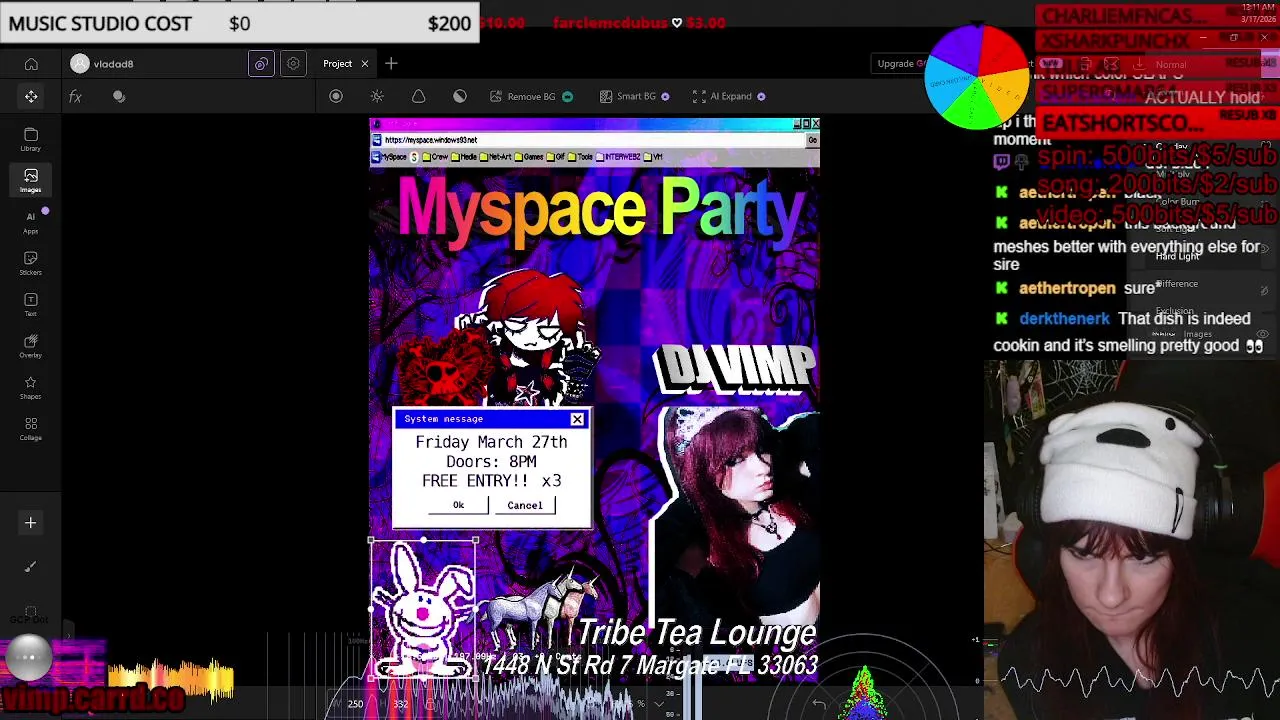1280x720 pixels.
Task: Open the Shapes panel
Action: point(31,388)
